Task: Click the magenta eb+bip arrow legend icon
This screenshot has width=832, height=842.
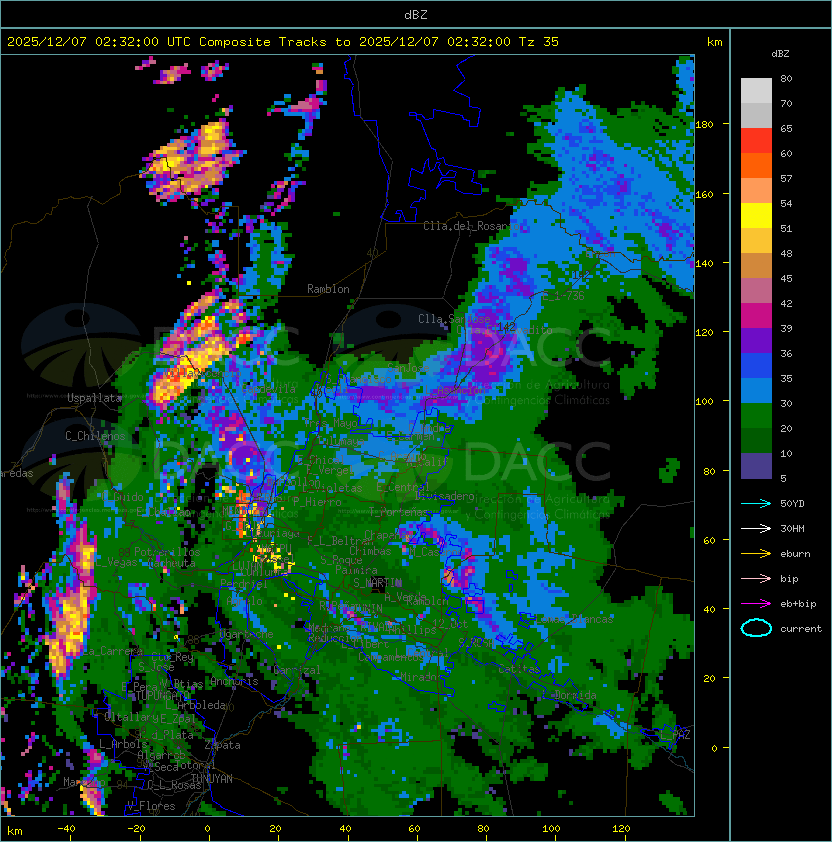Action: point(756,604)
